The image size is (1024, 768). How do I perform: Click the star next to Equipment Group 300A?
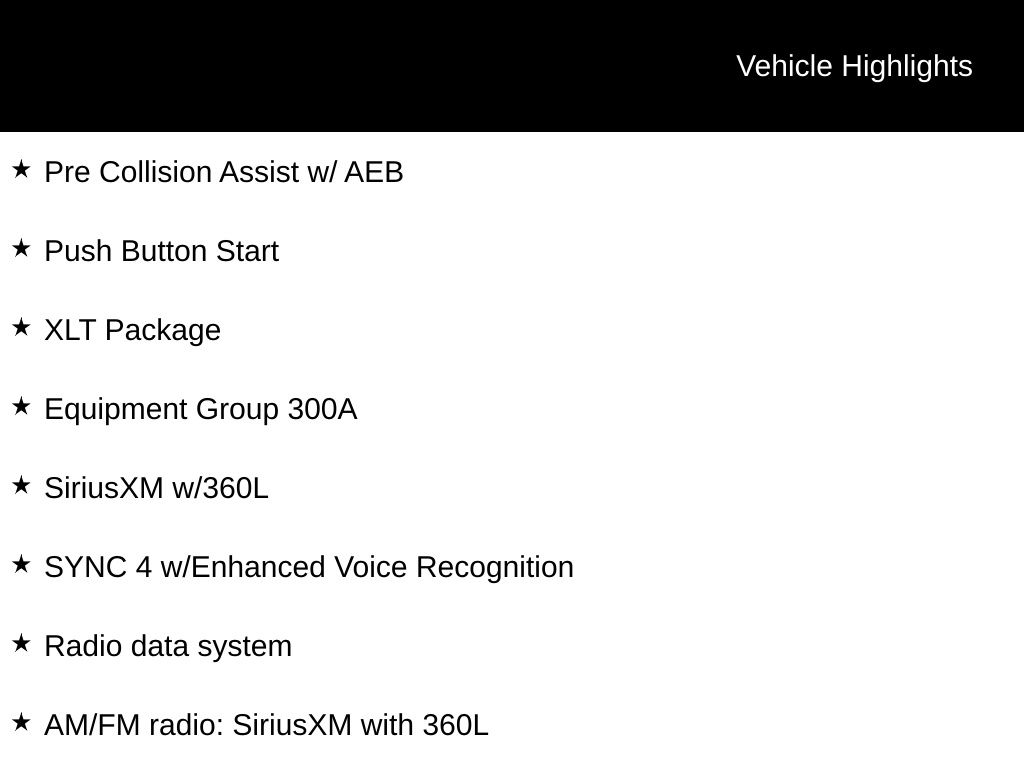pyautogui.click(x=21, y=406)
